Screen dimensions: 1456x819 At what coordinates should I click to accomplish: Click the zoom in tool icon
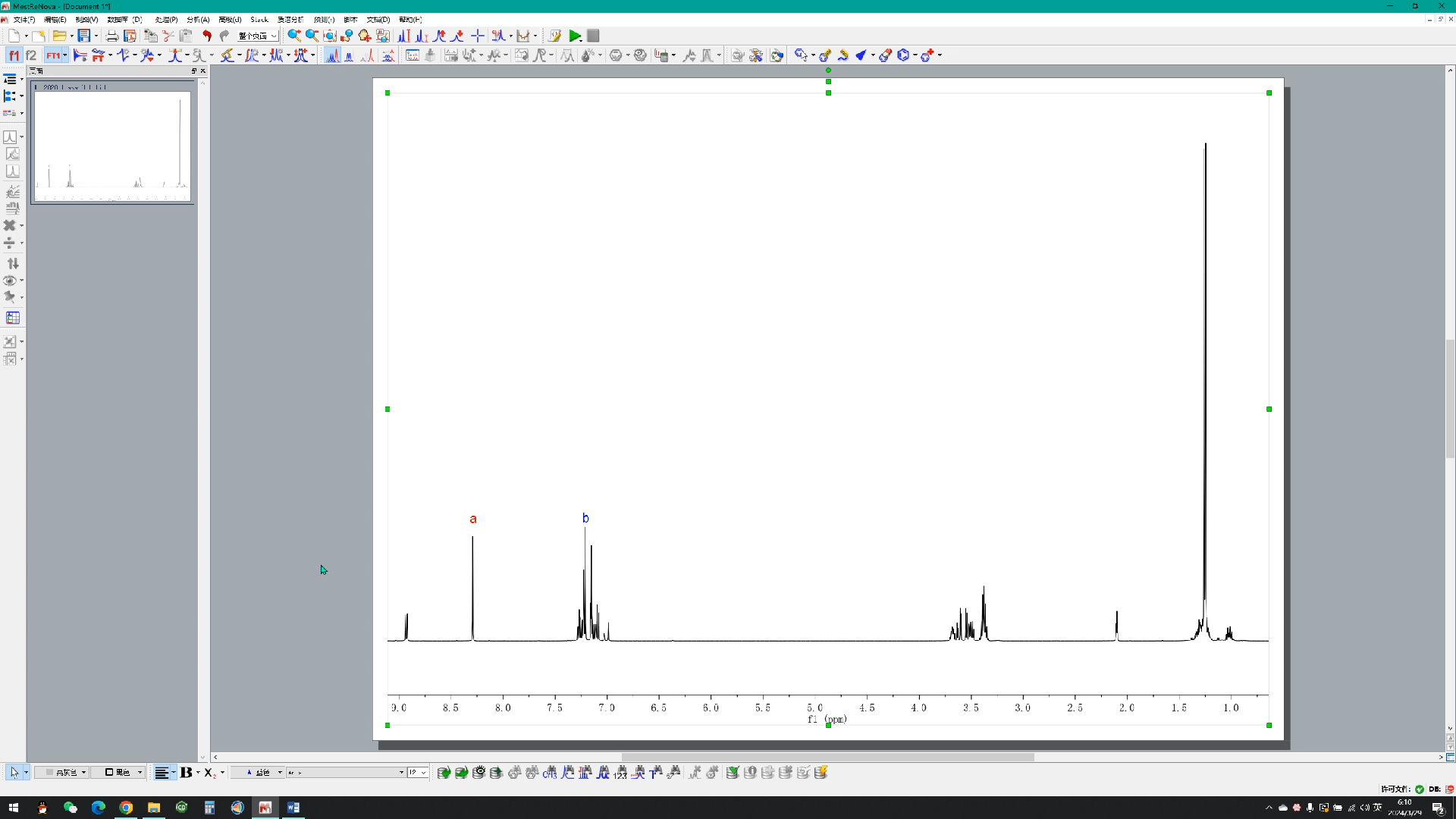tap(293, 36)
